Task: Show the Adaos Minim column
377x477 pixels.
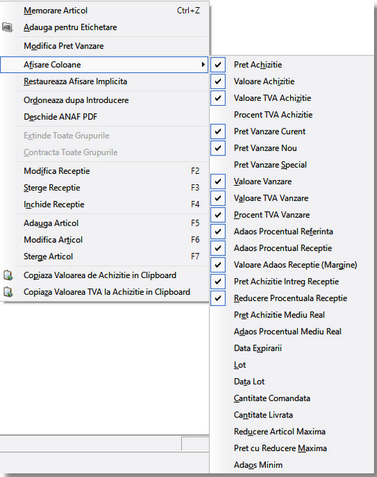Action: (292, 465)
